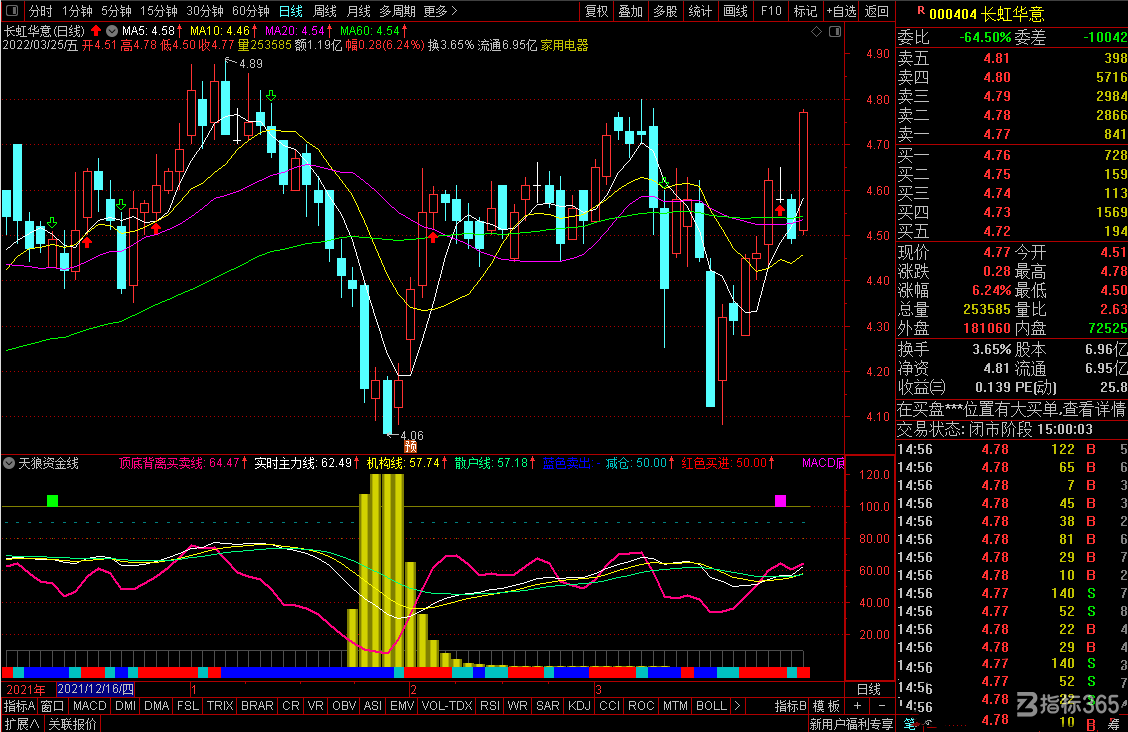Expand the 更多 > periods menu
Screen dimensions: 1128x732
tap(440, 11)
